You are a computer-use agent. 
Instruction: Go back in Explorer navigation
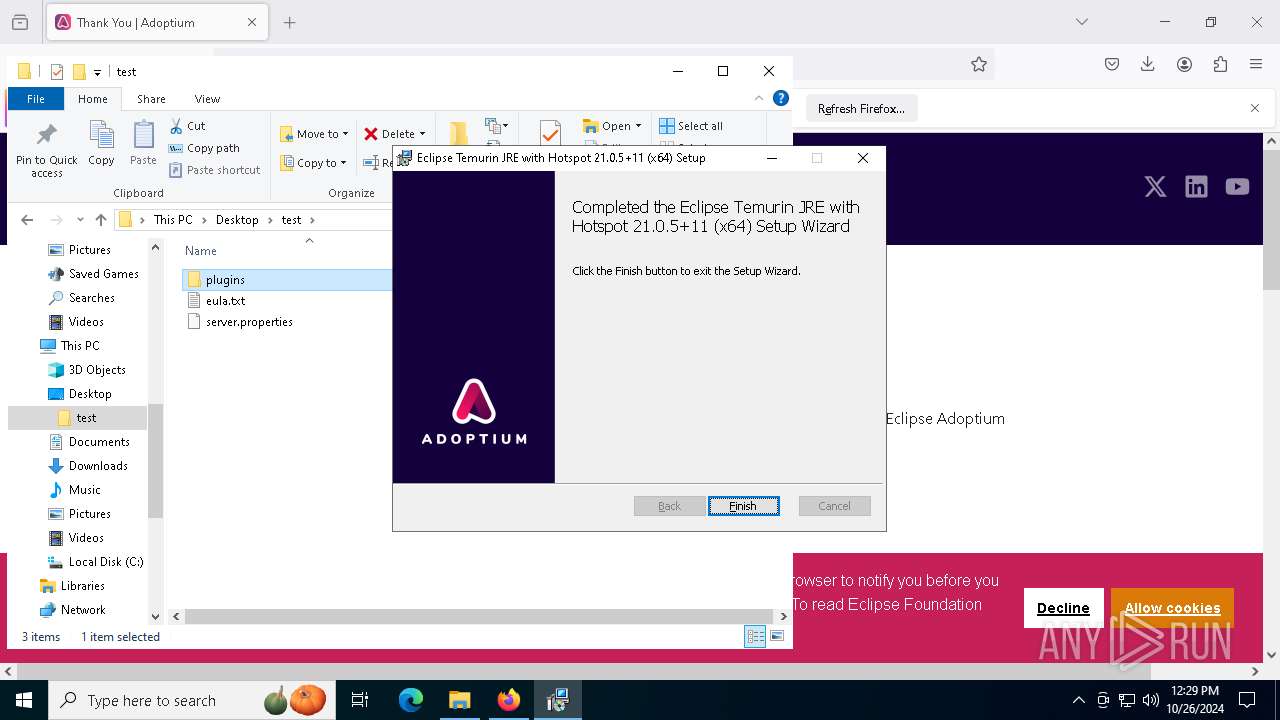(27, 220)
